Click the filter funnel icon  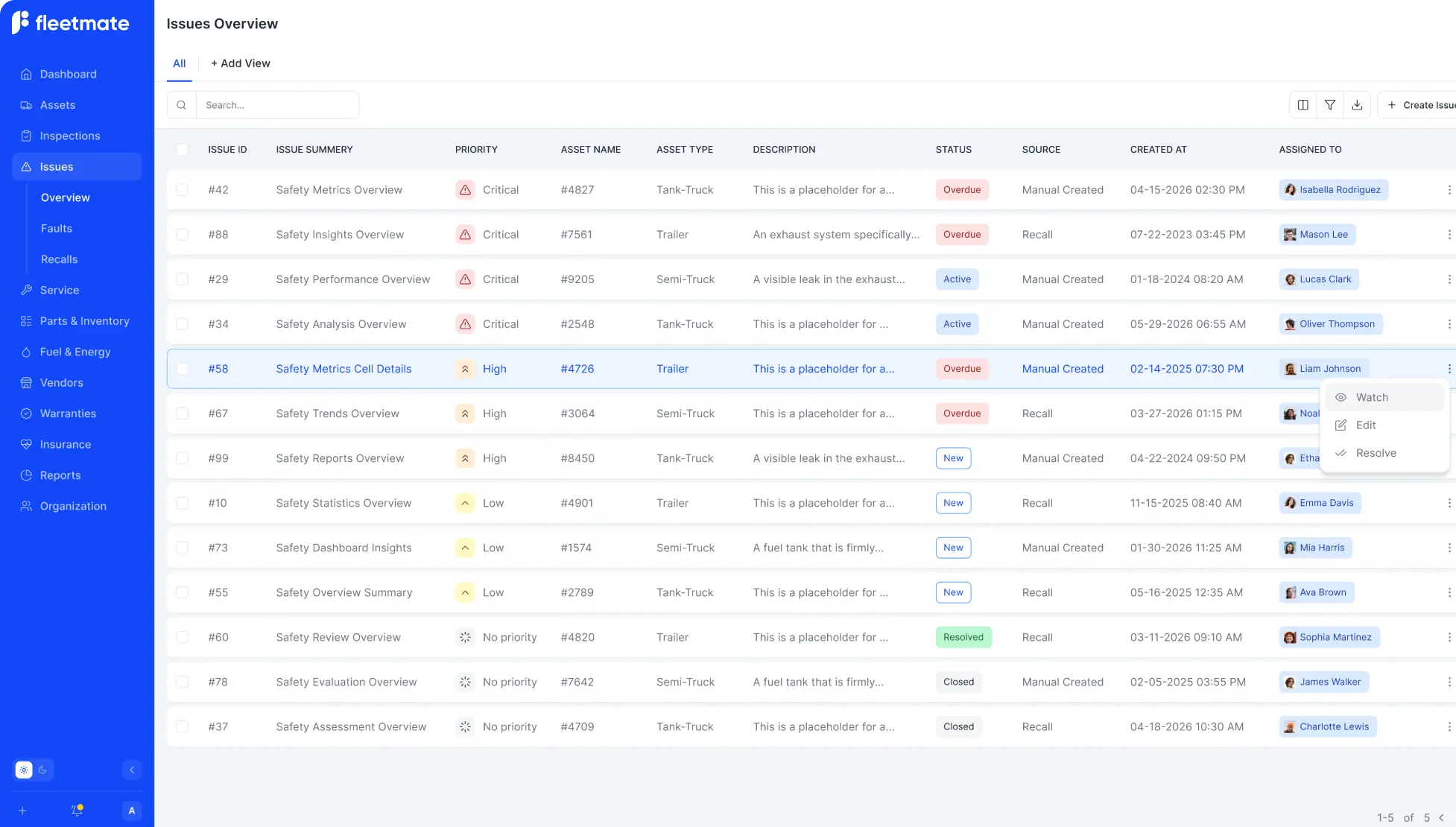point(1330,105)
